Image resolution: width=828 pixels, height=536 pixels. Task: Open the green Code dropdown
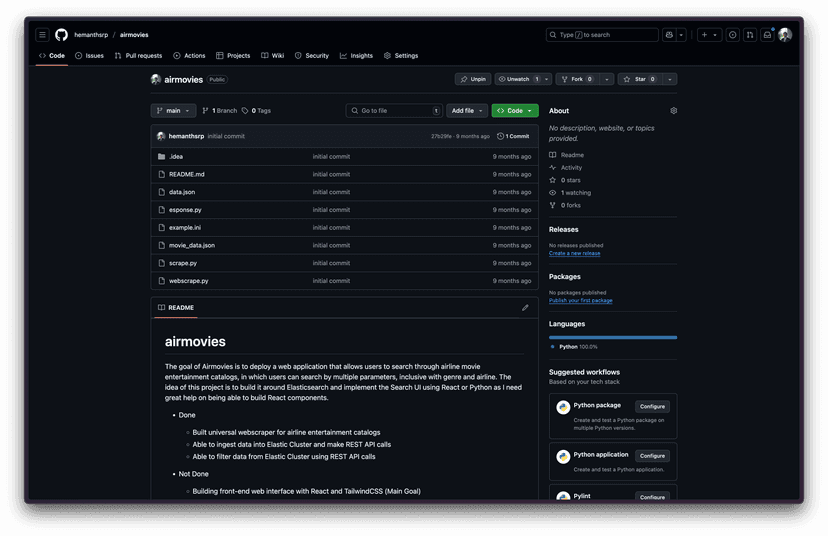tap(514, 111)
